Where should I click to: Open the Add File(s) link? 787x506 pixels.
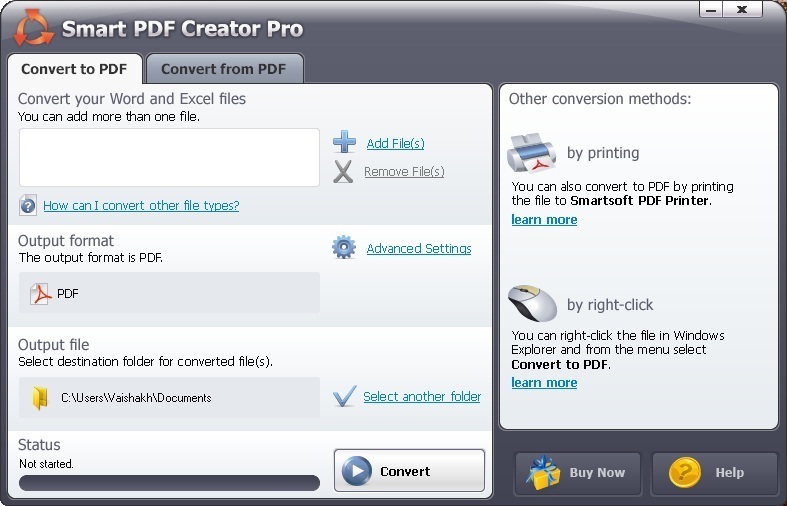point(396,144)
